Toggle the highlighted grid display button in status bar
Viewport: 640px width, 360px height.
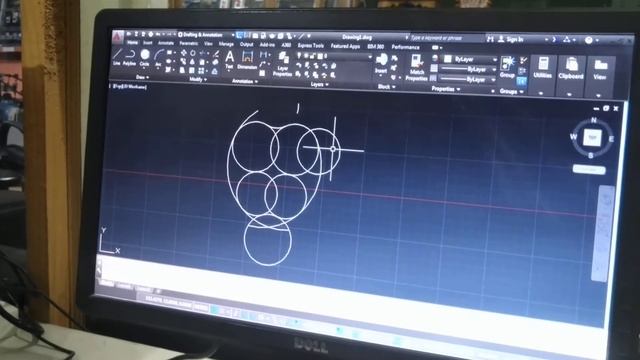(215, 310)
